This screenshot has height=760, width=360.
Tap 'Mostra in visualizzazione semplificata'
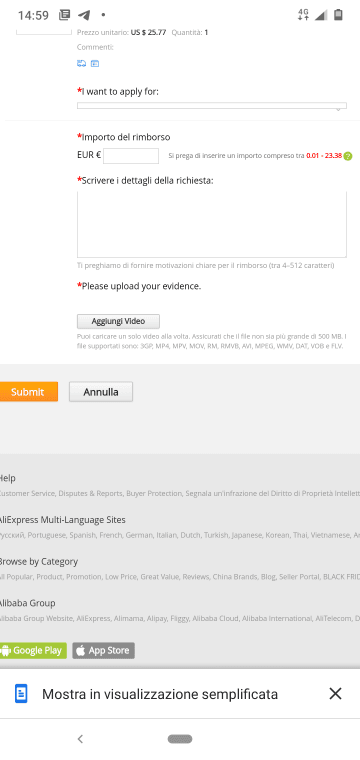[x=160, y=694]
